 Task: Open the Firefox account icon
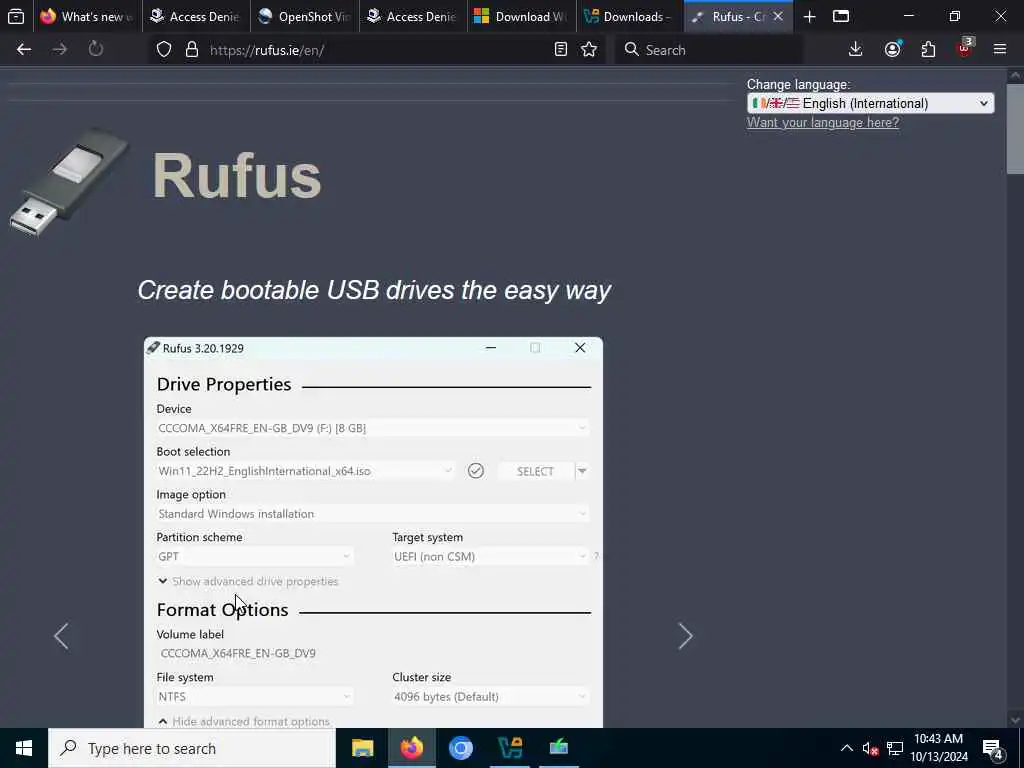click(x=893, y=49)
